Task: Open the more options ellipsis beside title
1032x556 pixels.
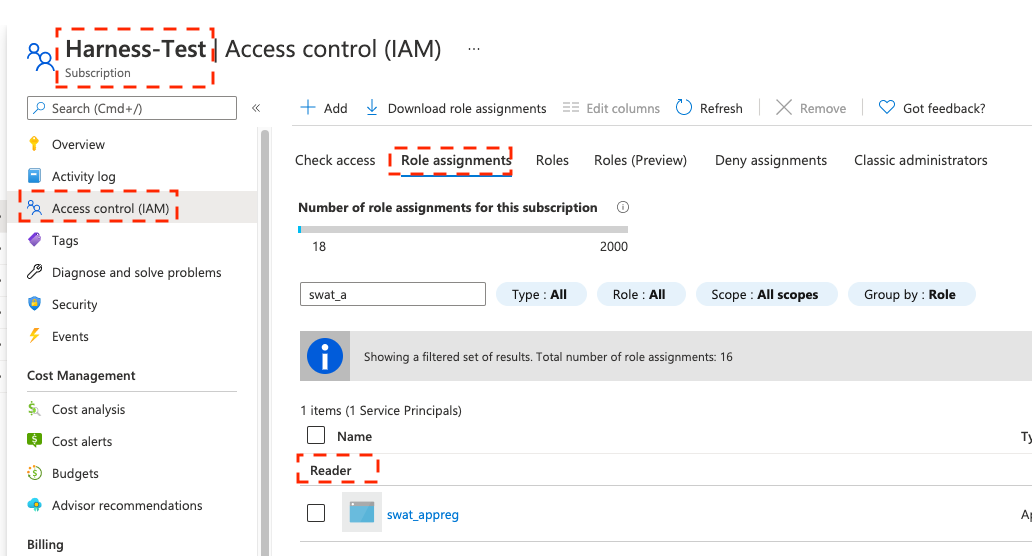Action: point(474,49)
